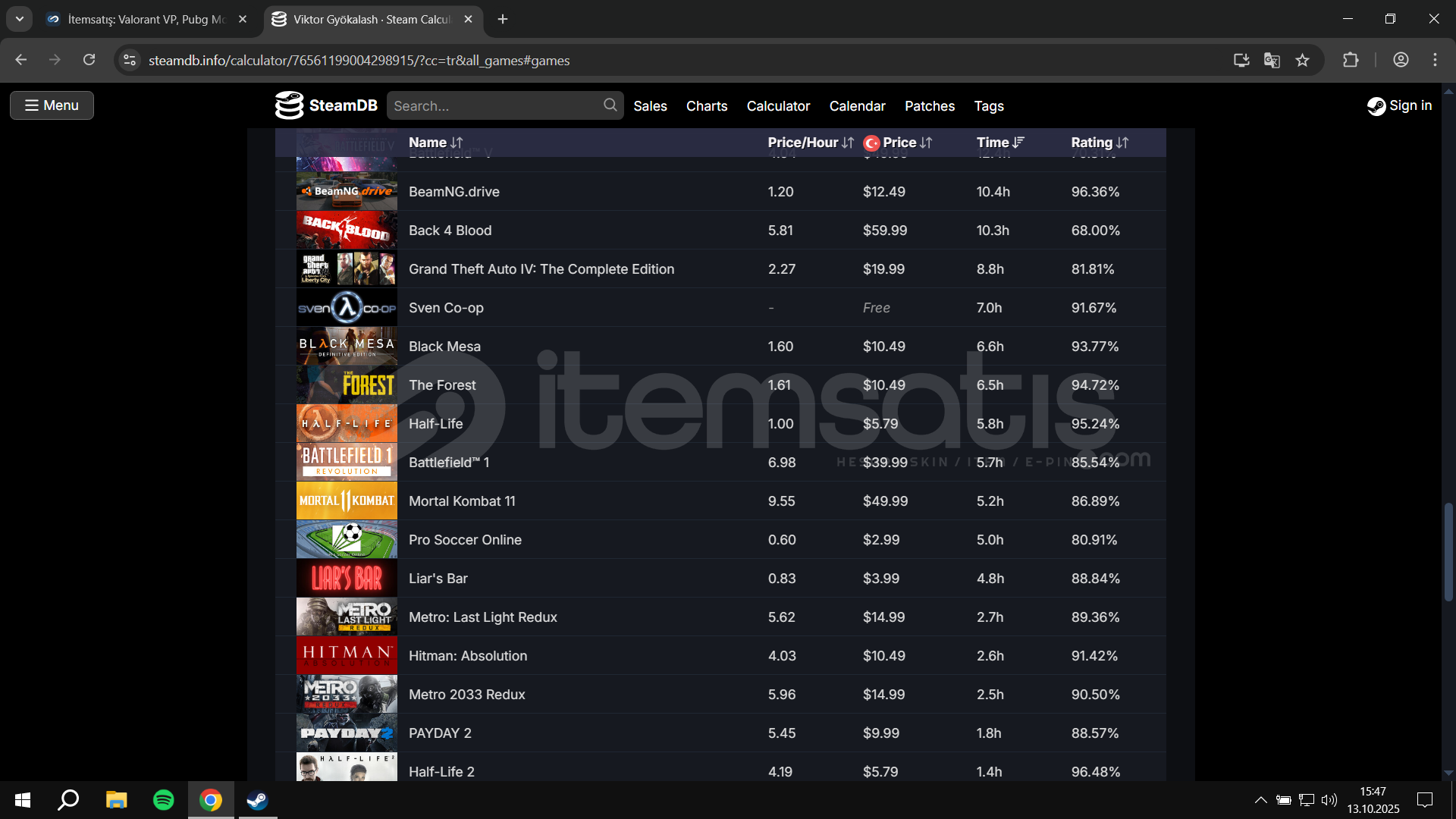The width and height of the screenshot is (1456, 819).
Task: Reload the page
Action: point(89,60)
